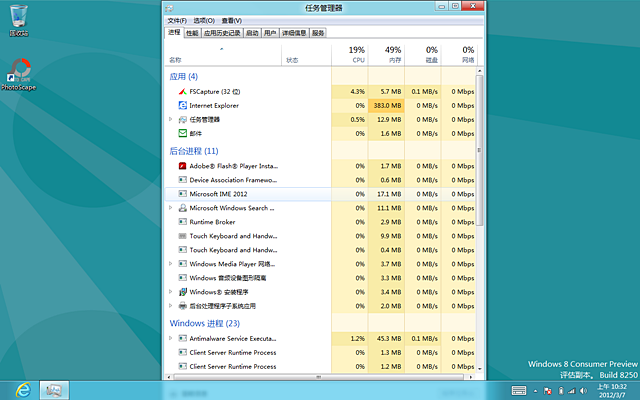Click the 383.0 MB memory cell
The image size is (640, 400).
point(386,106)
